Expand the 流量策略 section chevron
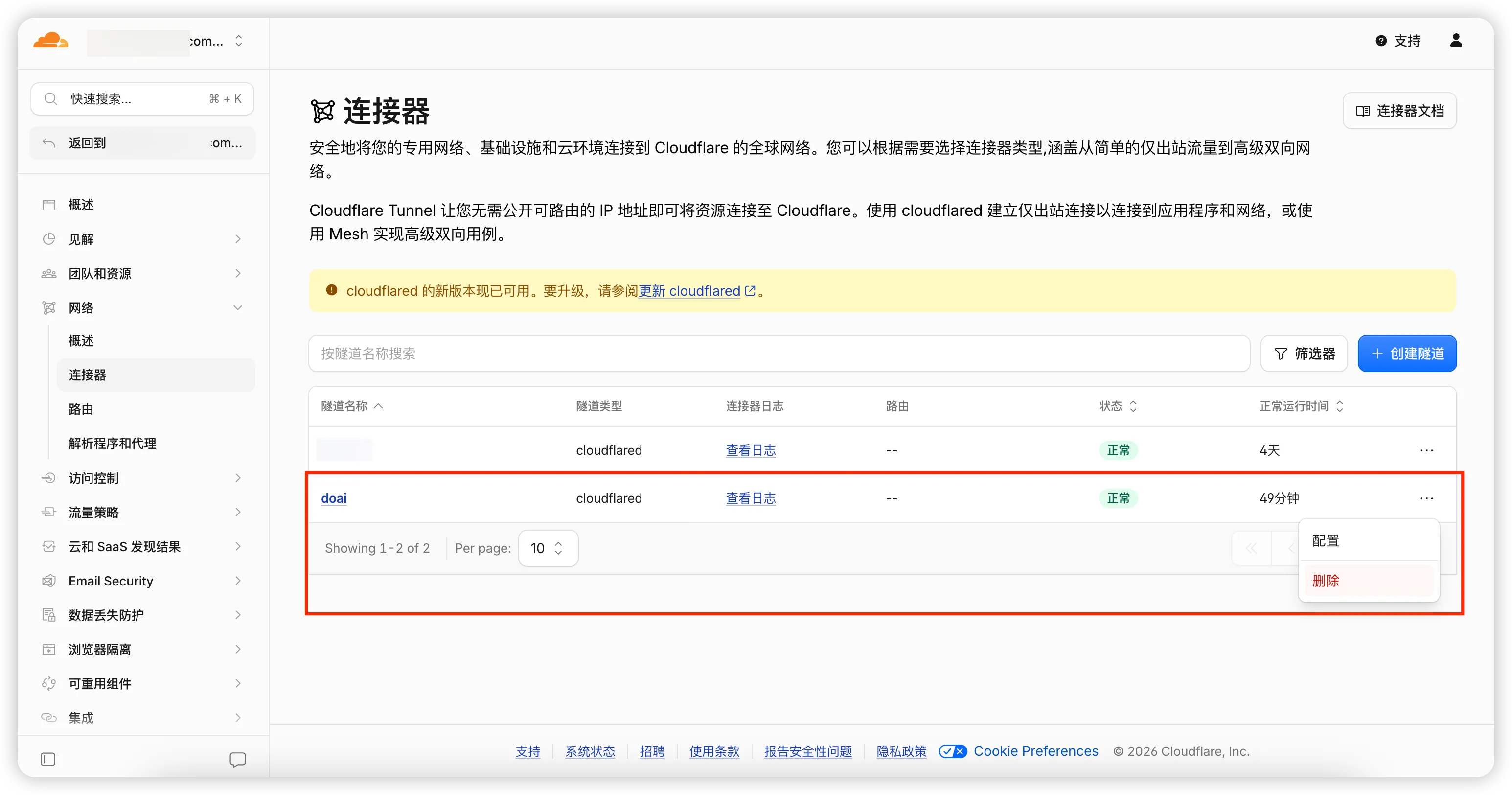 coord(238,512)
